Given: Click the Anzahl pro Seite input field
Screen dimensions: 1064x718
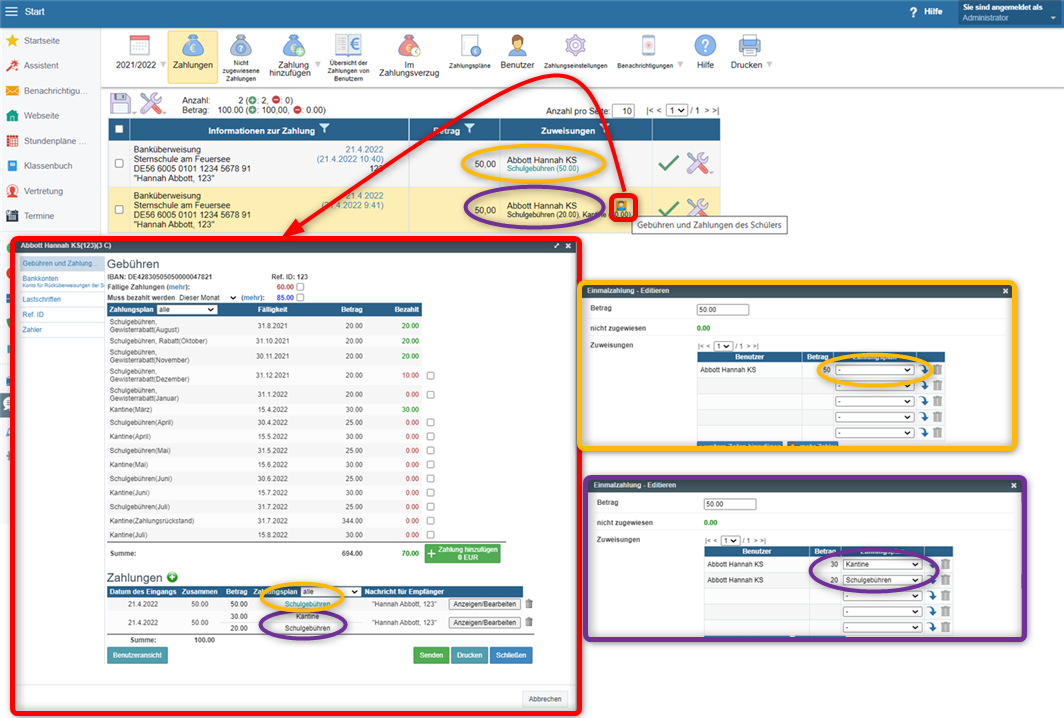Looking at the screenshot, I should [623, 110].
